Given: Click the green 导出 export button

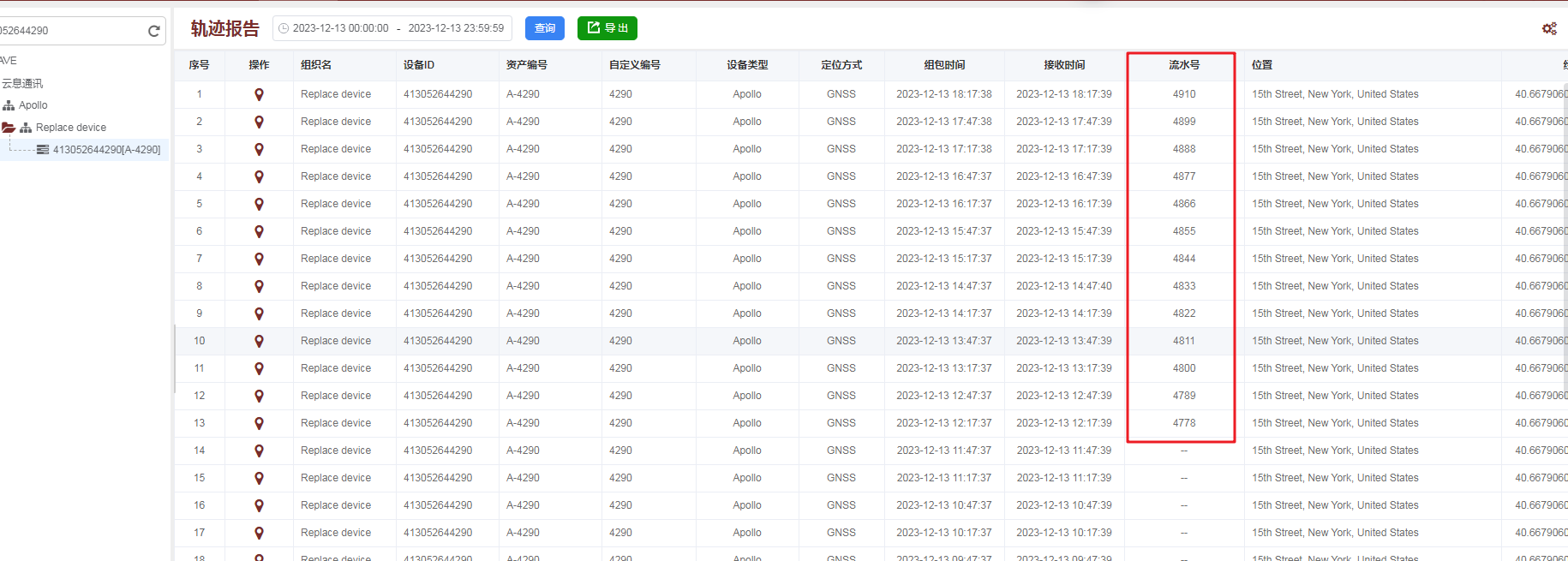Looking at the screenshot, I should [x=607, y=28].
